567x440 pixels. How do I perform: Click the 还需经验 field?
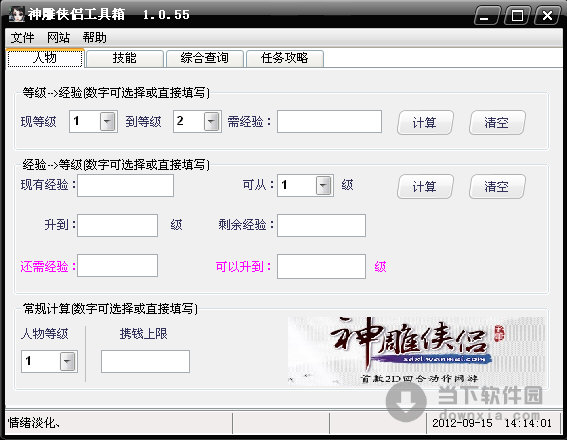pyautogui.click(x=118, y=265)
